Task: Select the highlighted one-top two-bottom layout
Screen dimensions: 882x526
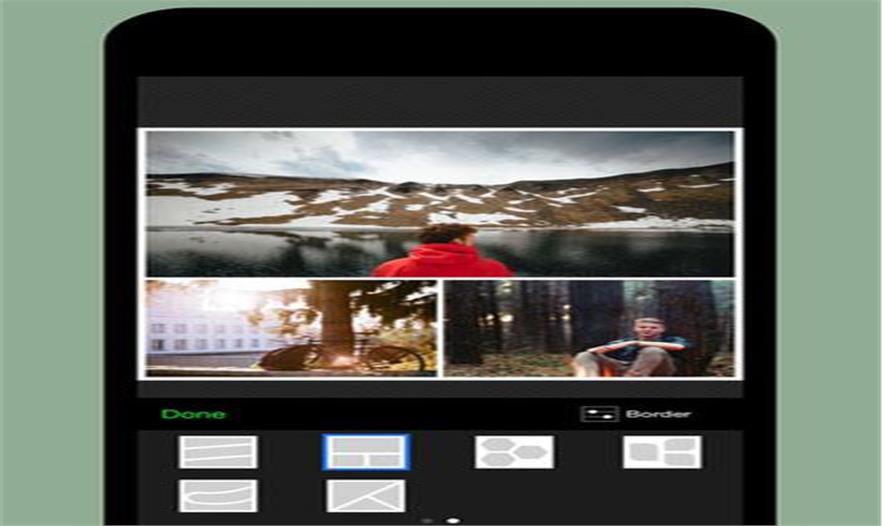Action: coord(366,452)
